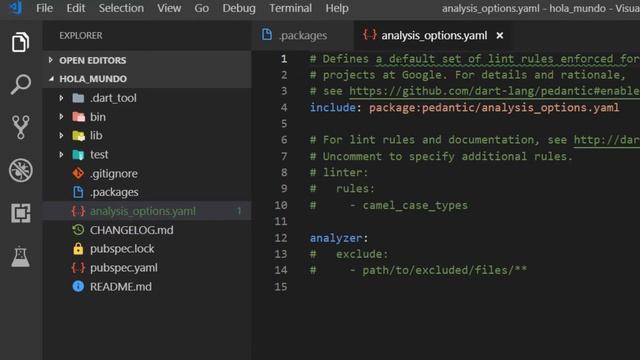The image size is (640, 360).
Task: Open the Explorer view in activity bar
Action: (x=20, y=42)
